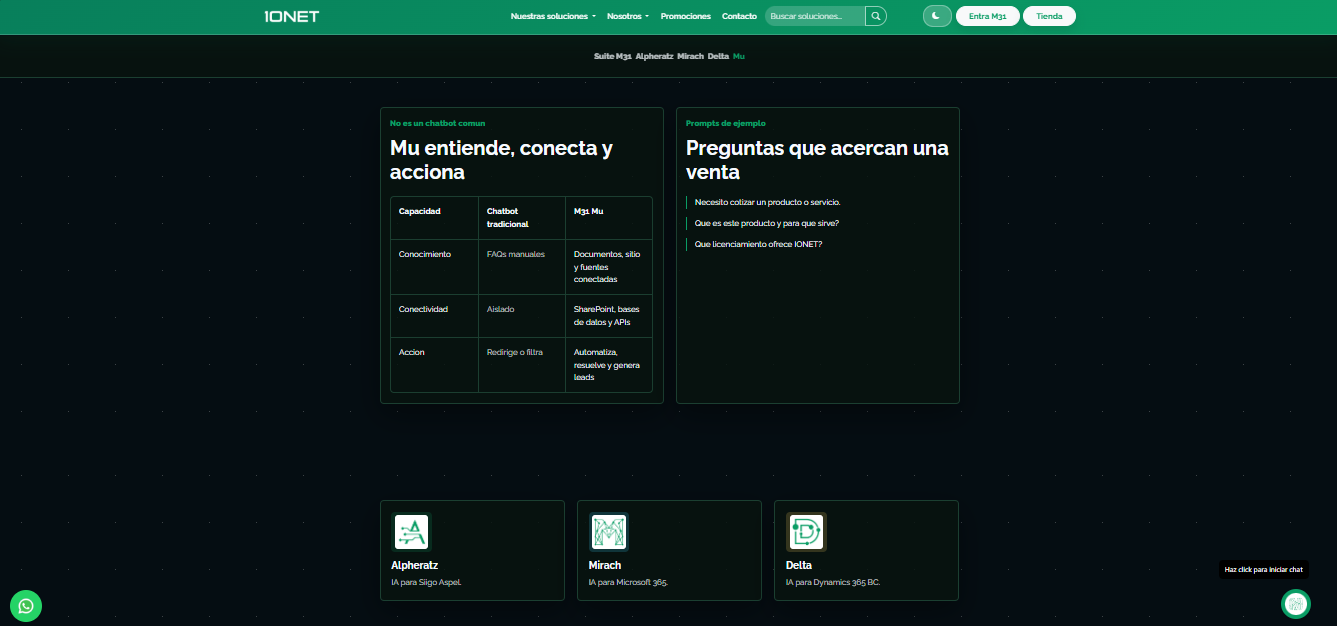Click the Tienda button
The width and height of the screenshot is (1337, 626).
tap(1049, 16)
